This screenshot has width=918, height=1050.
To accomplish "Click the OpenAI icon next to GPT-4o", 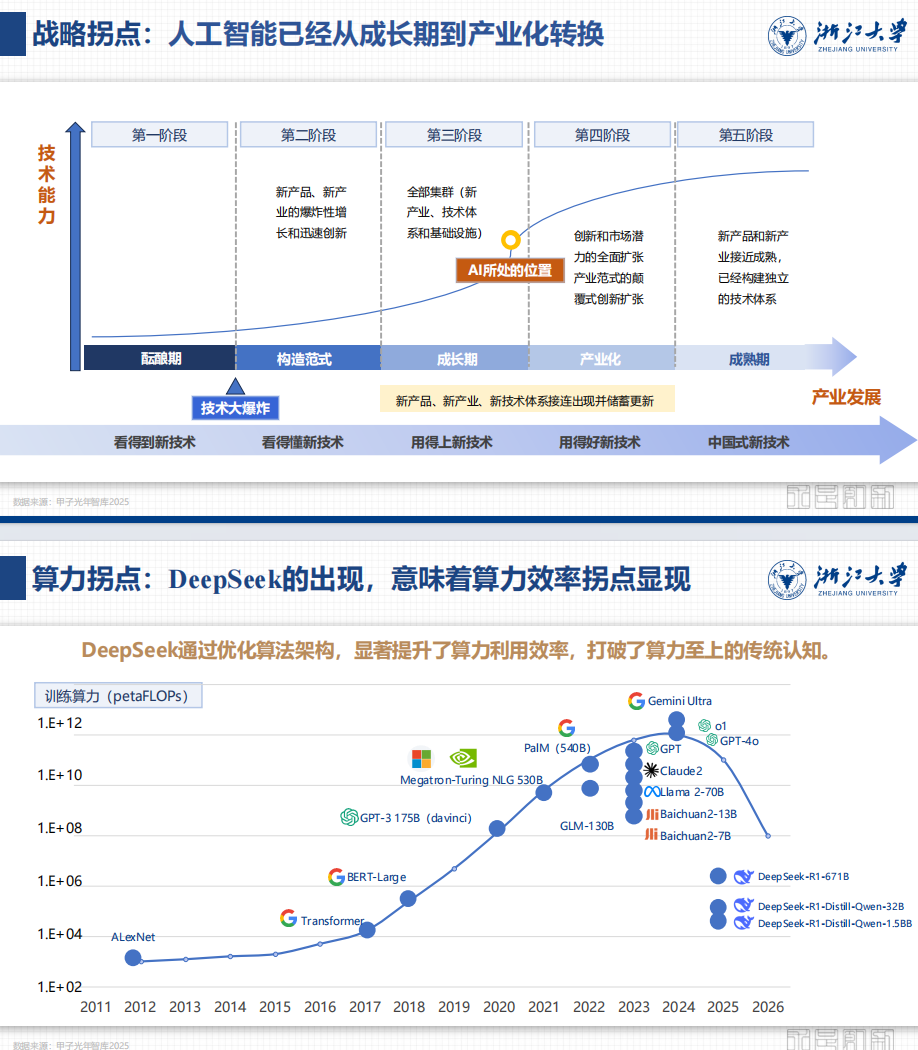I will click(x=712, y=740).
